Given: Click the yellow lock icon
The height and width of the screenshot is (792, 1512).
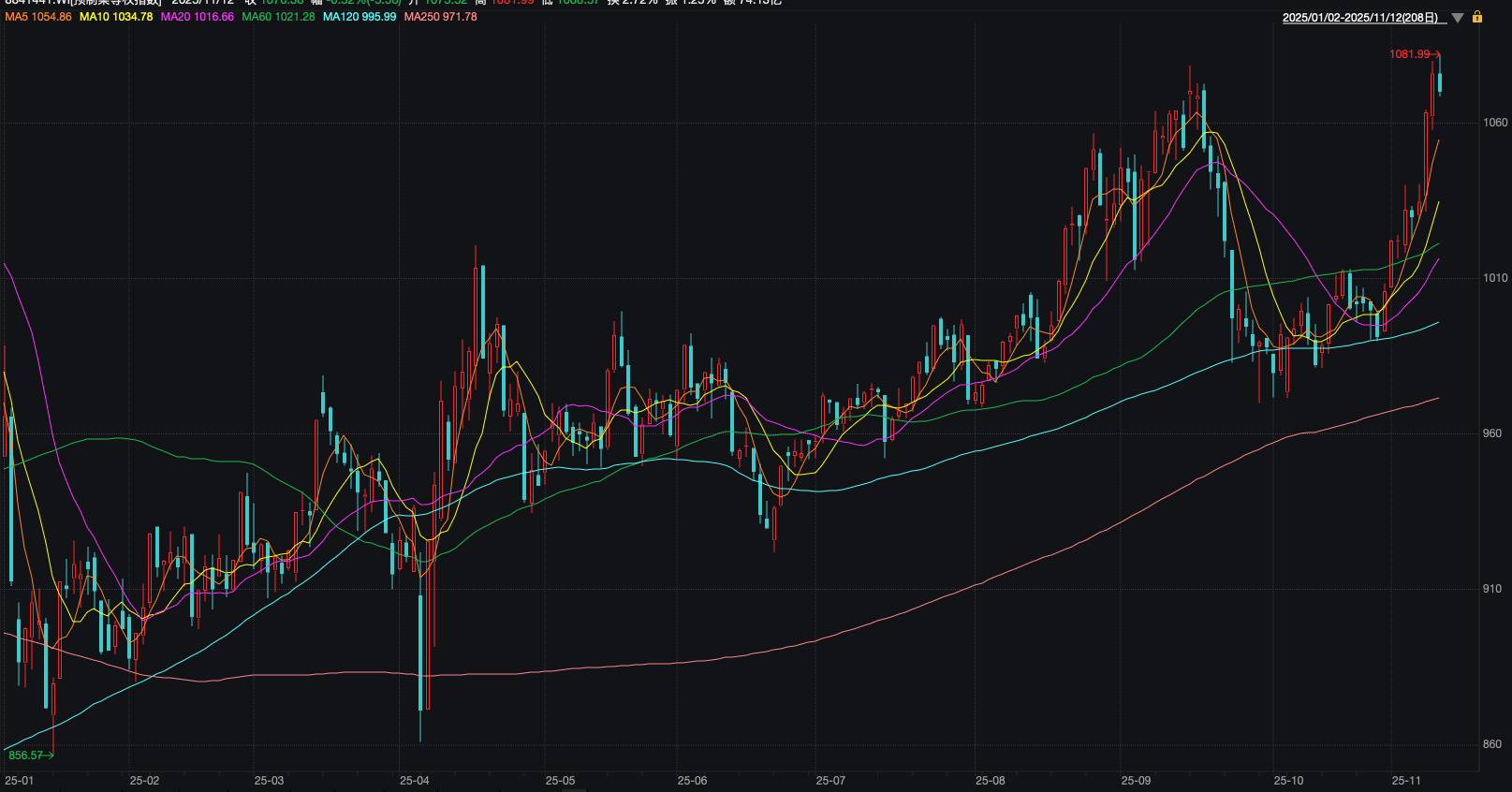Looking at the screenshot, I should point(1477,17).
